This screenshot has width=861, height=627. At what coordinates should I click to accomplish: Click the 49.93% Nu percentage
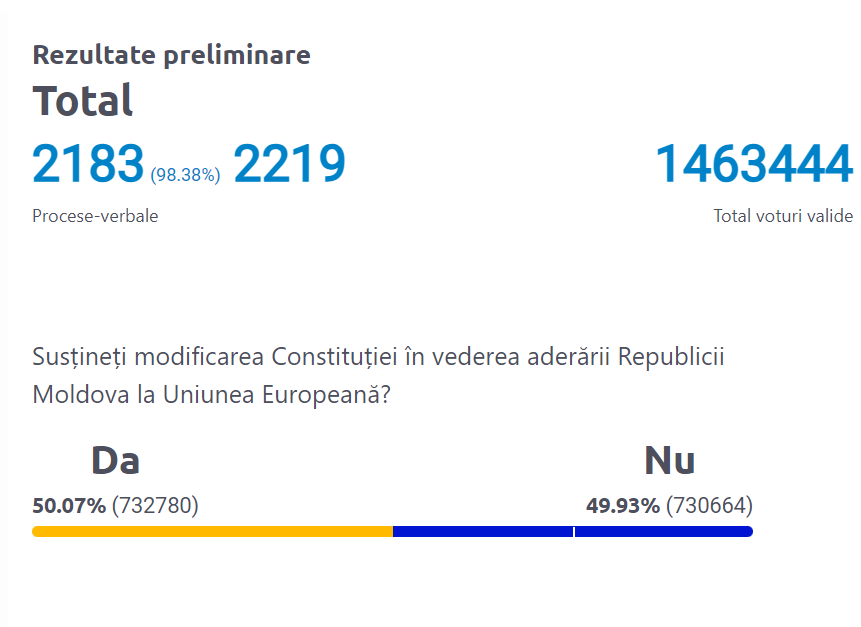622,505
